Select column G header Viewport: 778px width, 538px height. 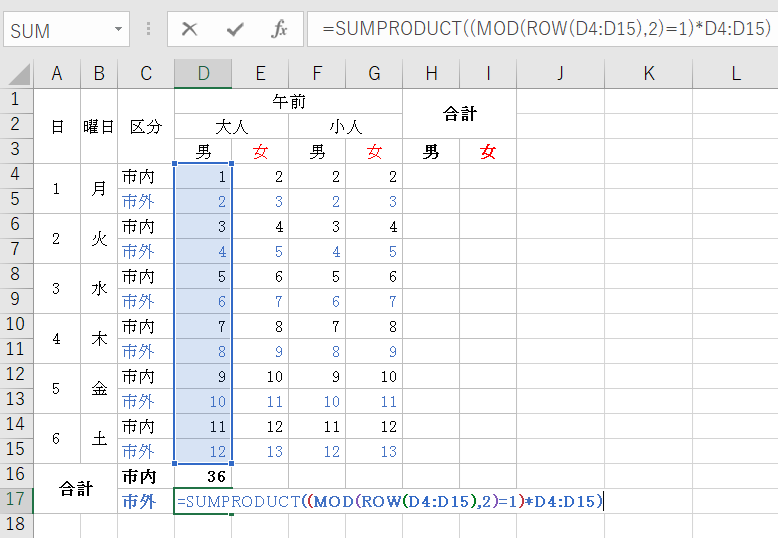[374, 73]
